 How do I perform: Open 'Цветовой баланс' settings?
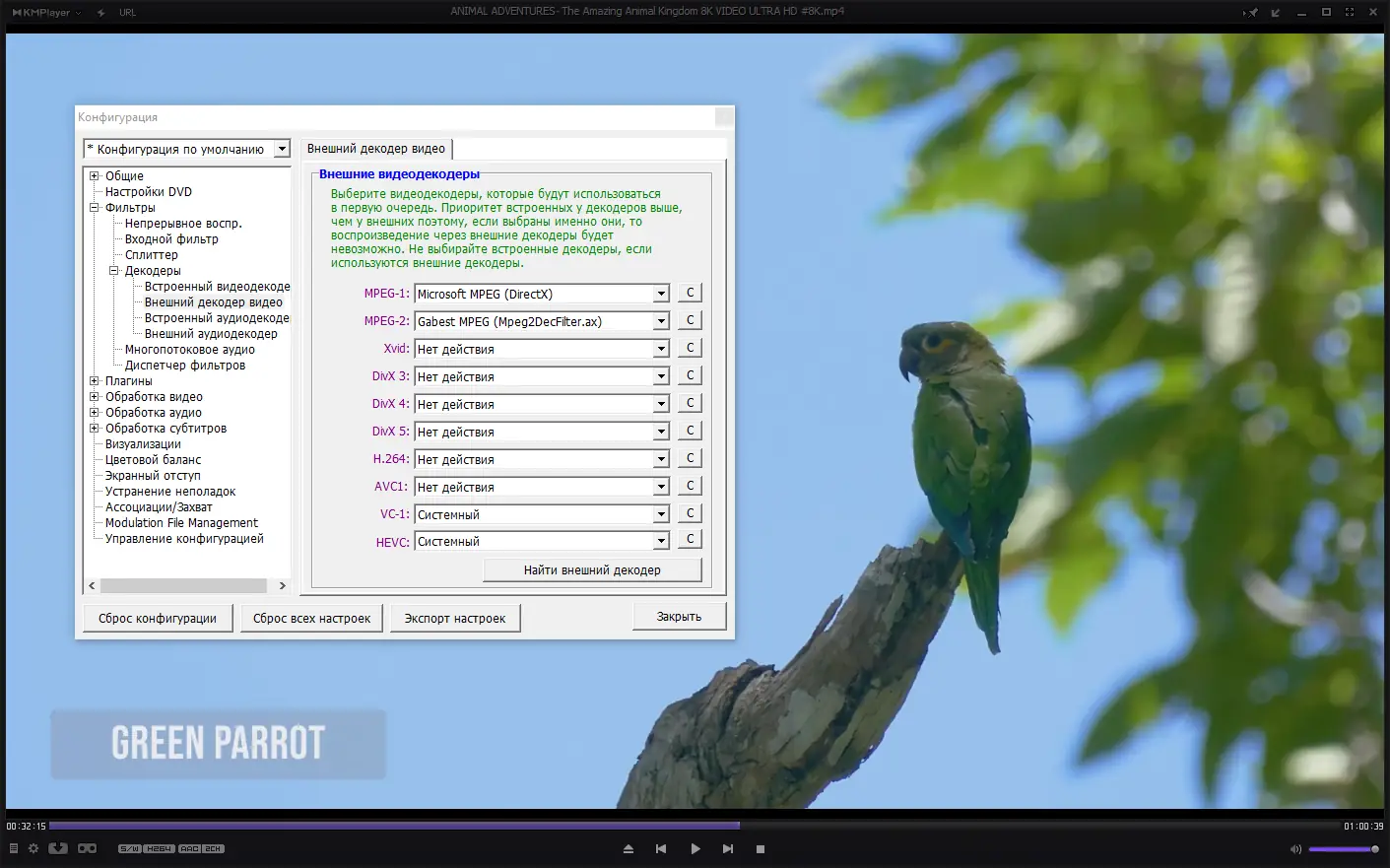pyautogui.click(x=154, y=460)
